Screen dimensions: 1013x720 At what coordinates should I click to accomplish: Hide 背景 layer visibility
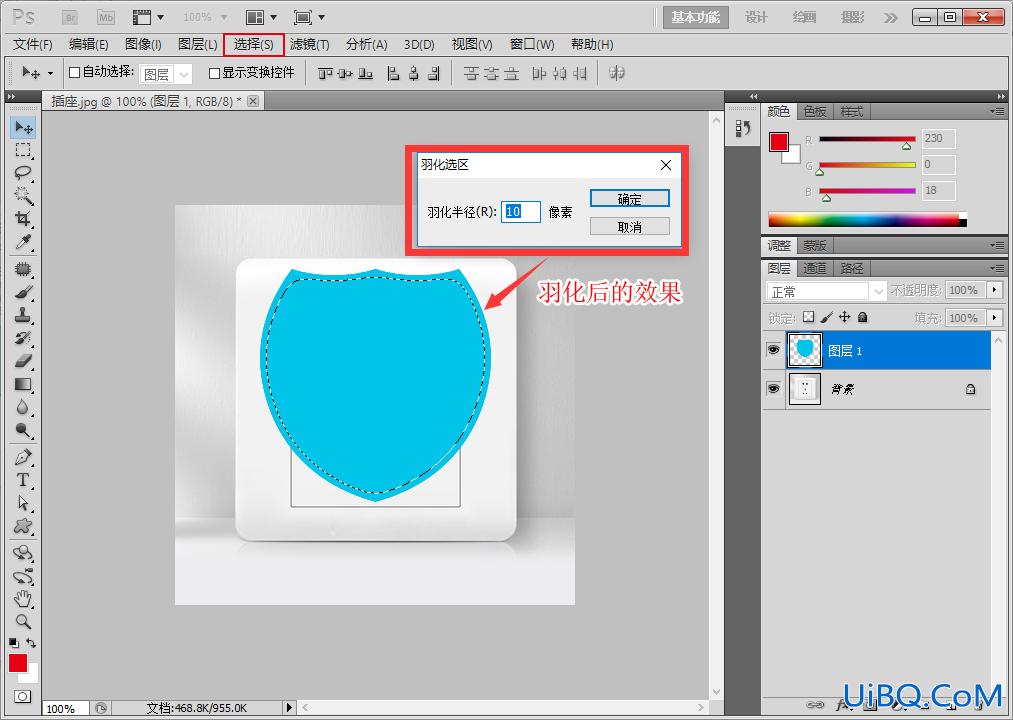pos(773,388)
